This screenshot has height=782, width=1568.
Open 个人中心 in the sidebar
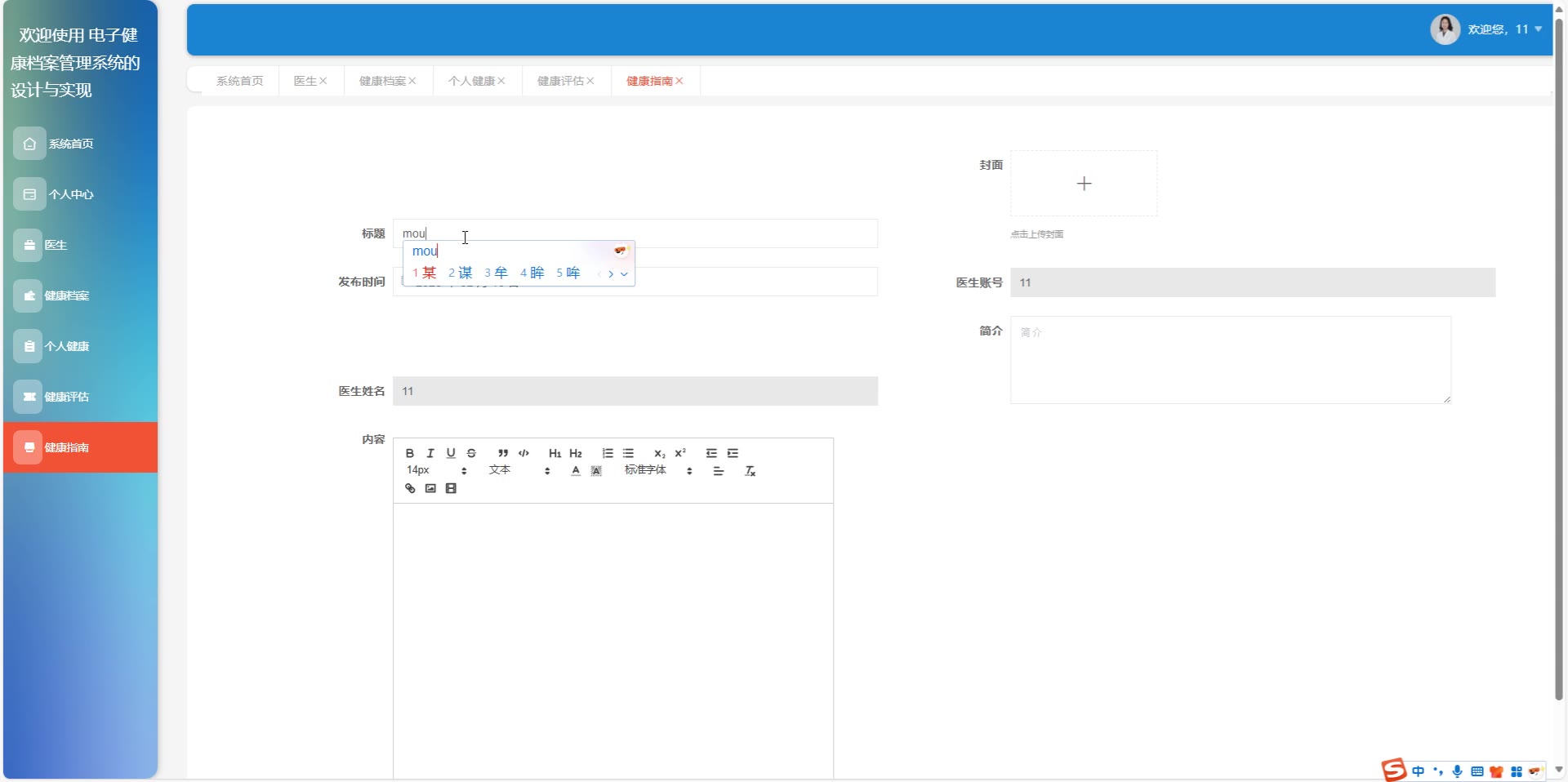click(70, 194)
